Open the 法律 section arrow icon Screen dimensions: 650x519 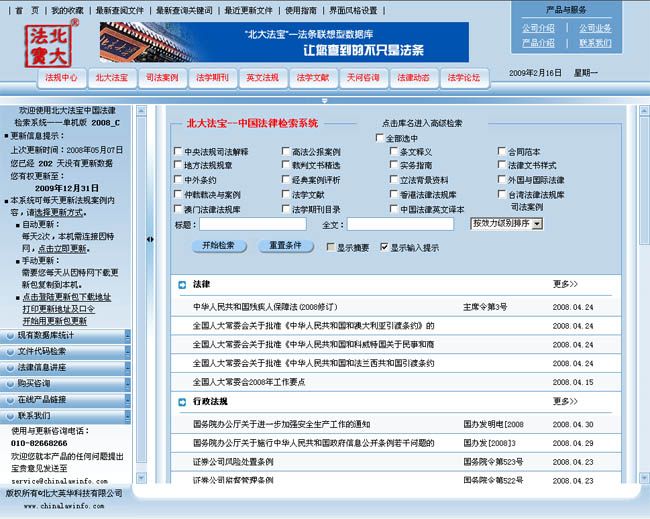182,285
